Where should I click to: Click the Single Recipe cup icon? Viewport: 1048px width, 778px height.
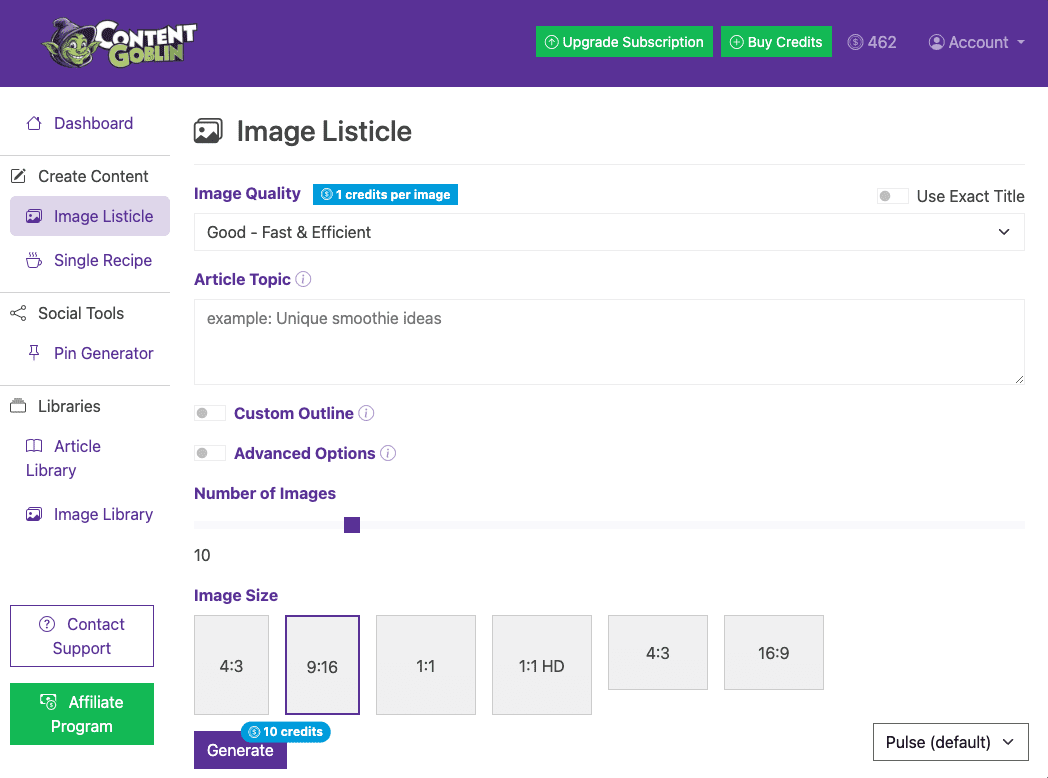34,260
